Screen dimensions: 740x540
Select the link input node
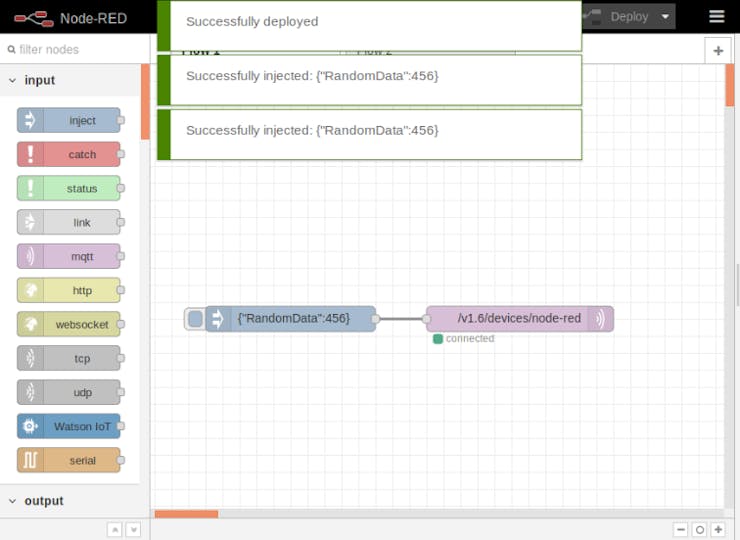[69, 222]
